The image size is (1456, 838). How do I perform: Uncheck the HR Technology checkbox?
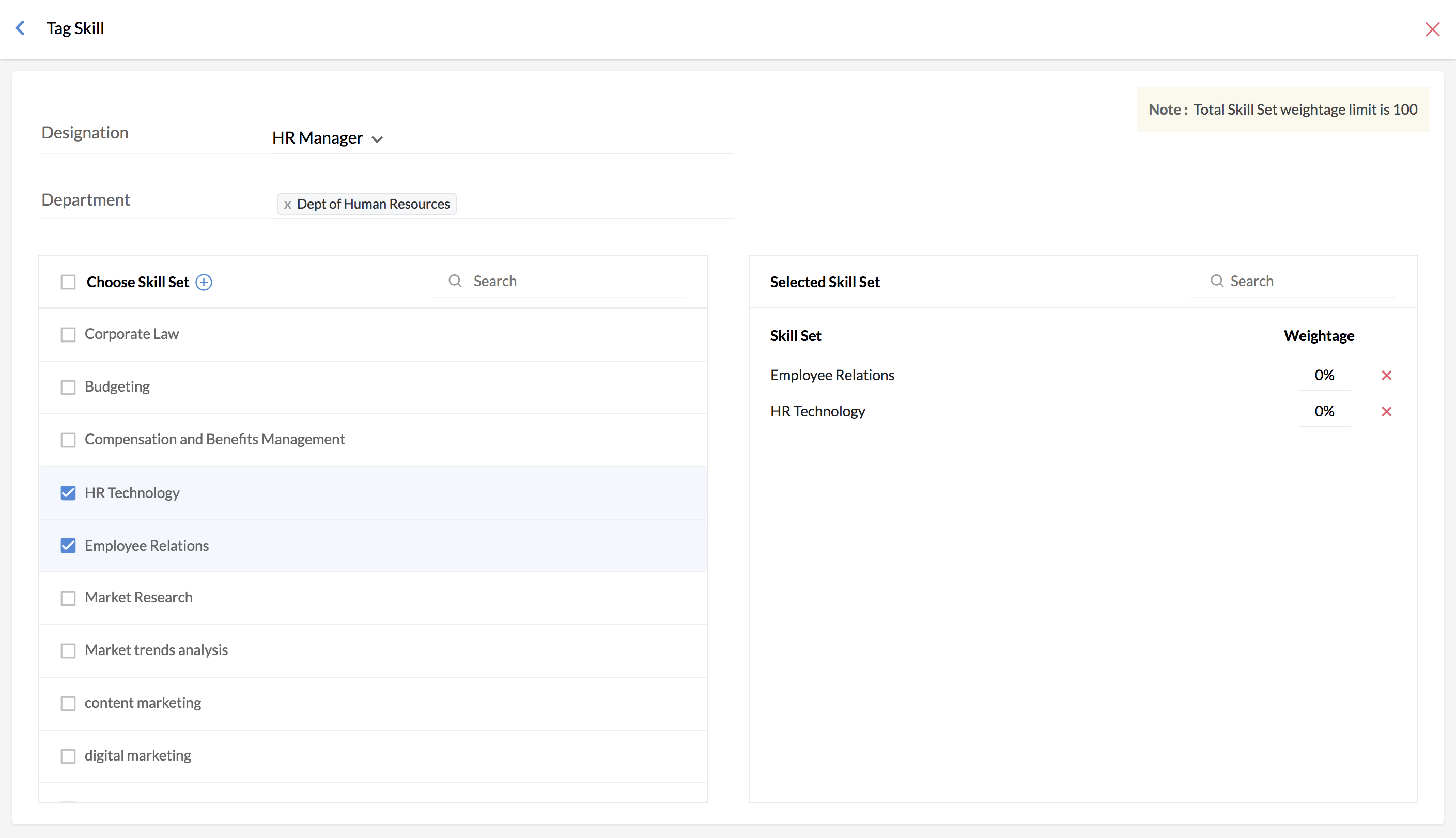click(68, 493)
